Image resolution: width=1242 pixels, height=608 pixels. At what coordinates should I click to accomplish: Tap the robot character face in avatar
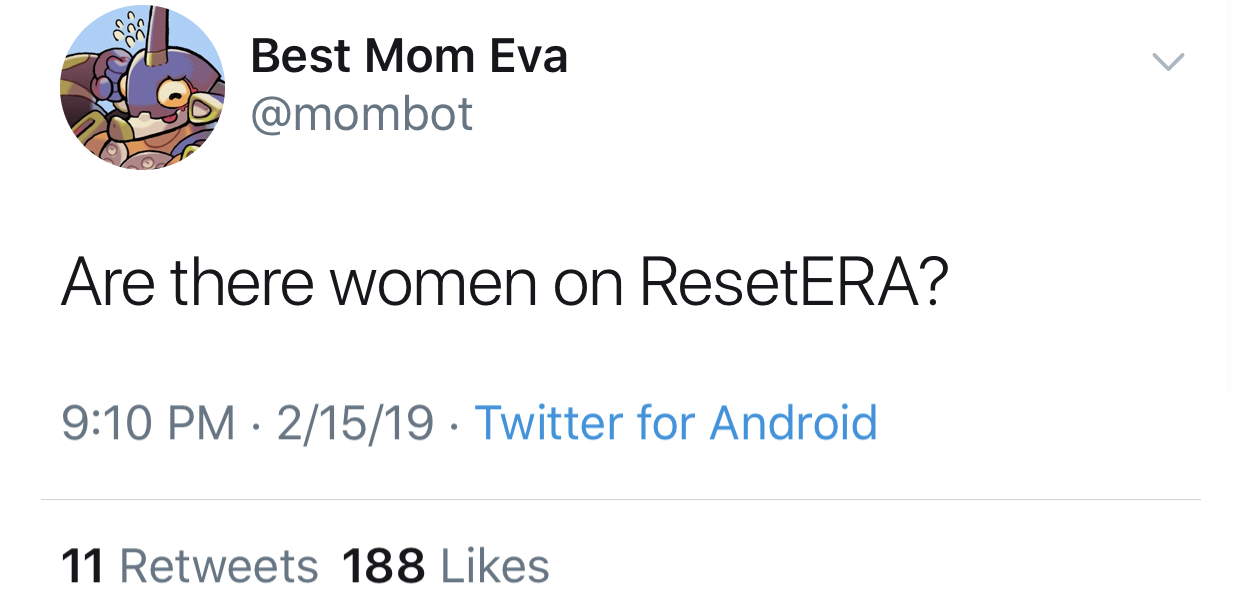point(173,100)
